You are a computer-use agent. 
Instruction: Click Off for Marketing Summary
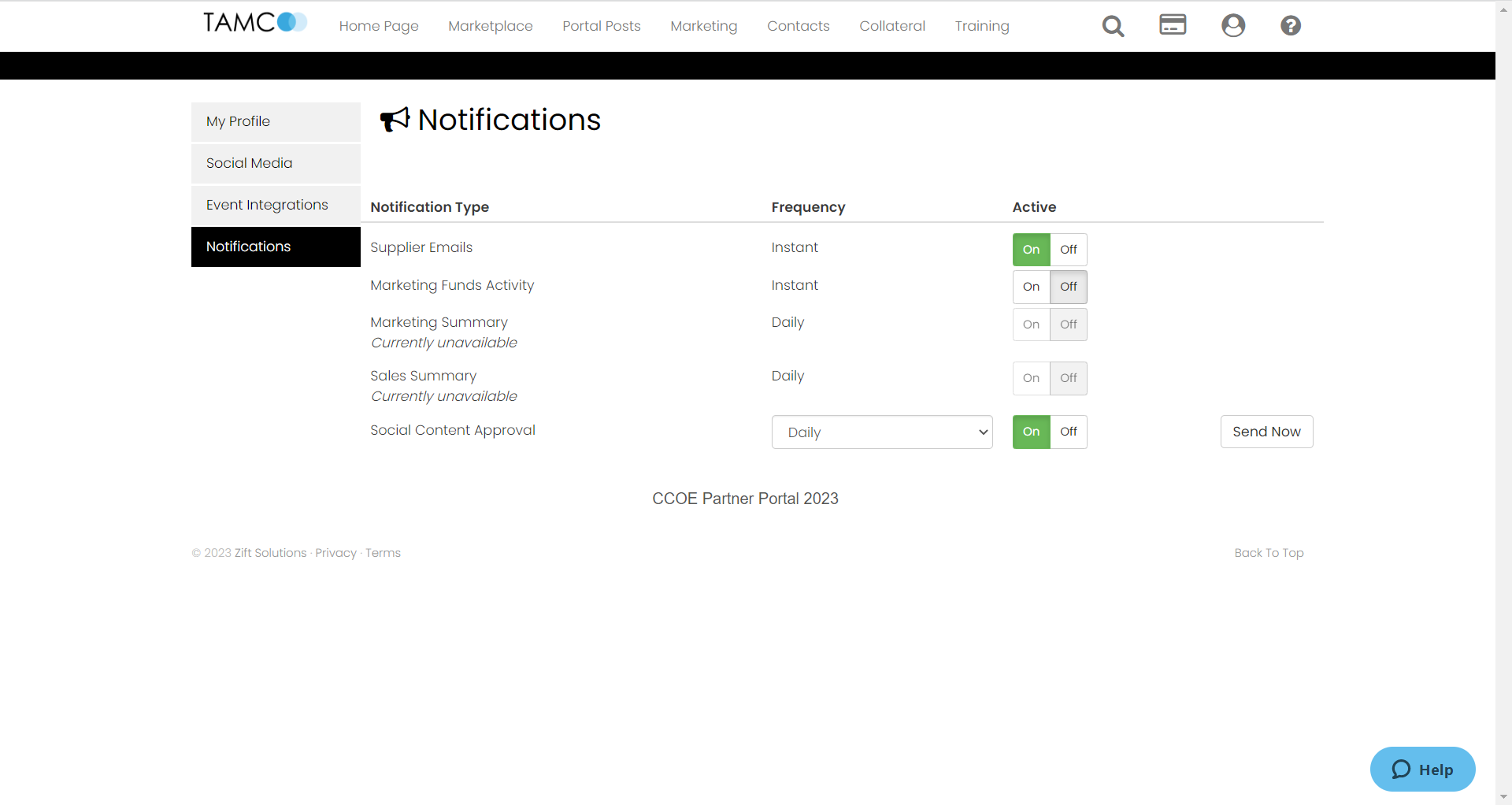tap(1069, 325)
